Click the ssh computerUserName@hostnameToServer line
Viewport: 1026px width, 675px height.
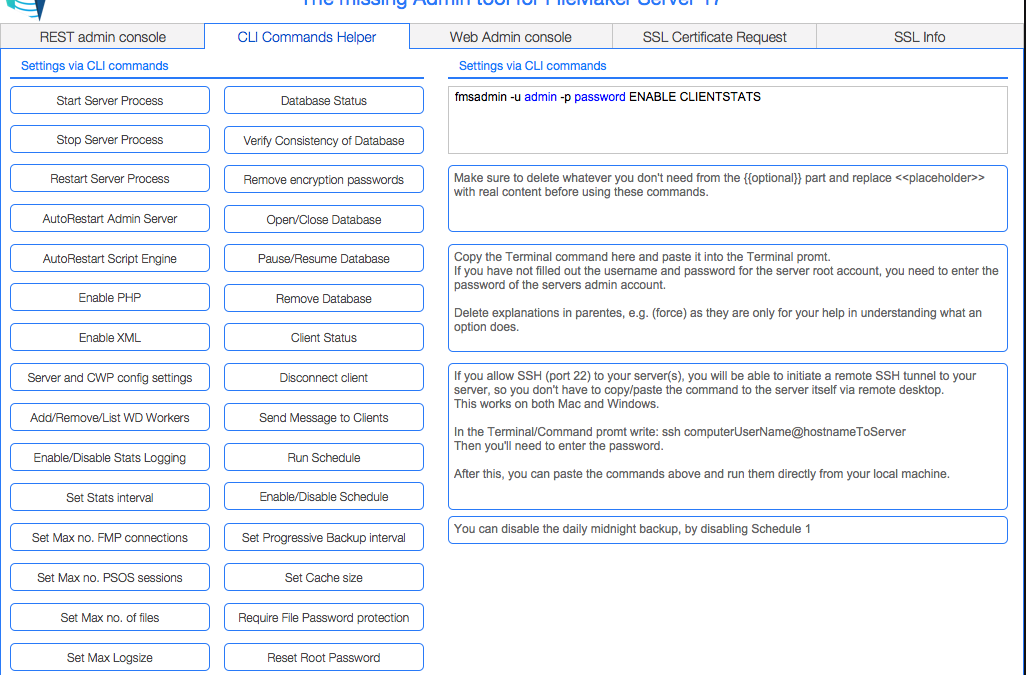(784, 432)
